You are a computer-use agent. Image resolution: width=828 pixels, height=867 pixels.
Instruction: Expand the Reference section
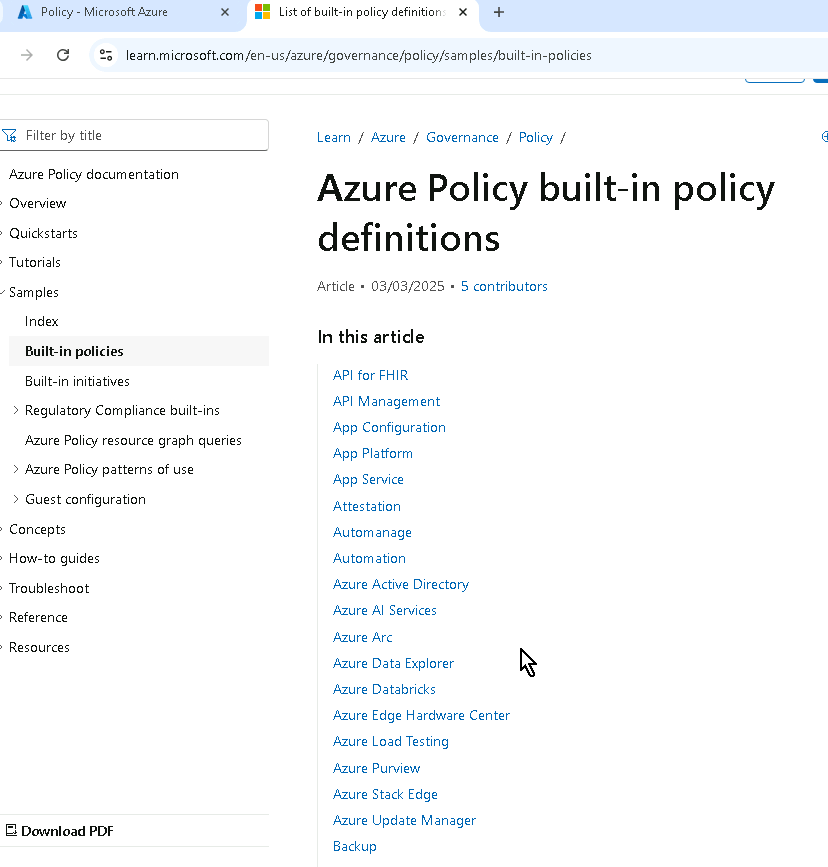coord(38,618)
